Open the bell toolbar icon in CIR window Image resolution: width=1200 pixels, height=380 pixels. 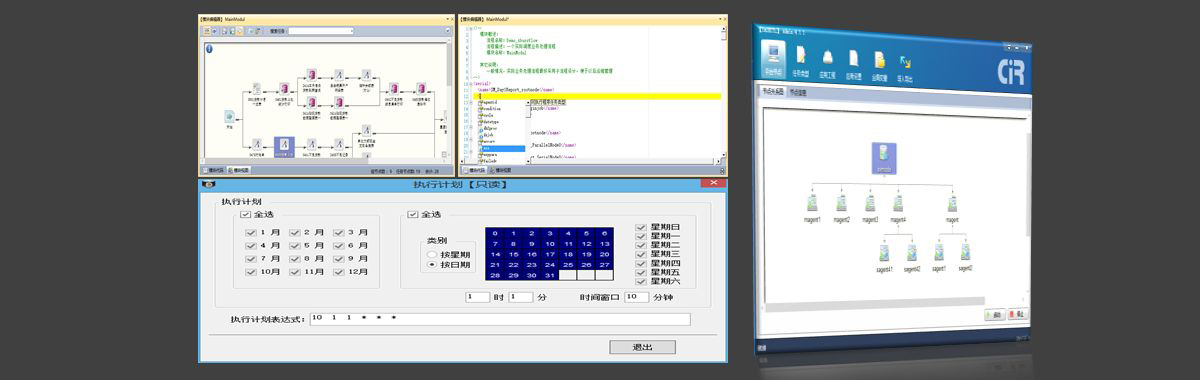tap(828, 58)
